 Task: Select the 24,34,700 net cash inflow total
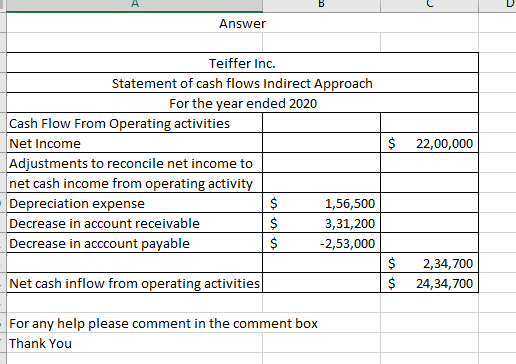[x=430, y=283]
